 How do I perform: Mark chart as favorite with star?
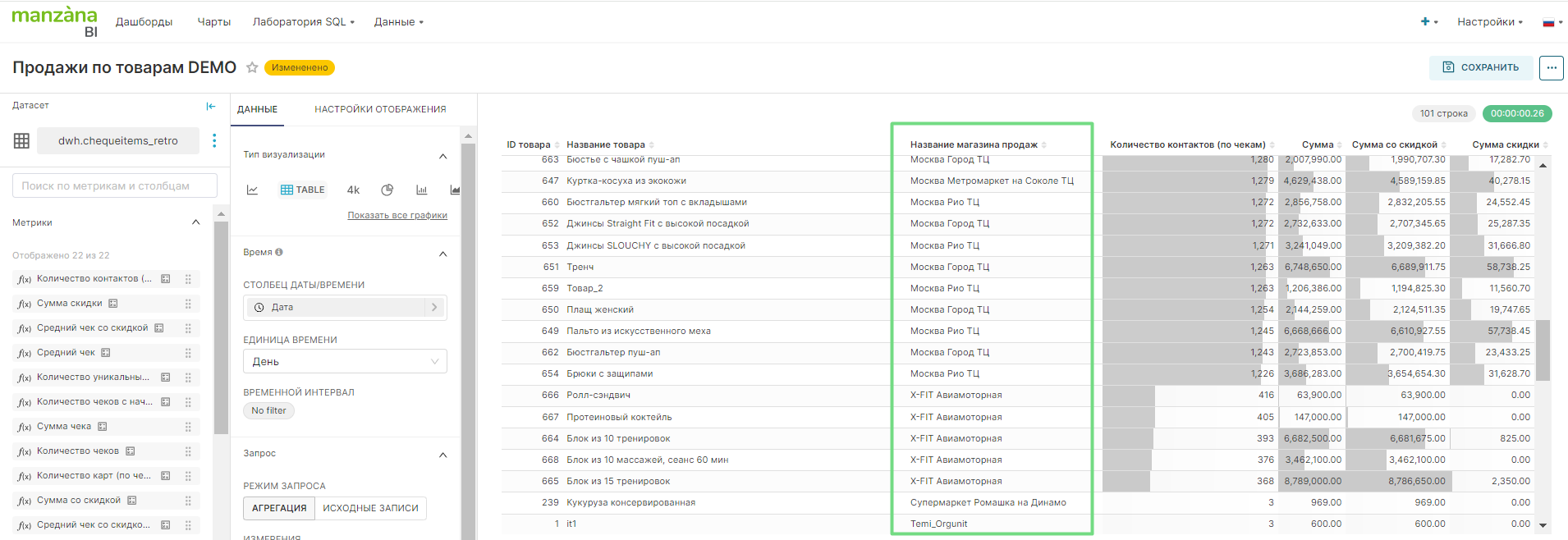click(x=252, y=67)
